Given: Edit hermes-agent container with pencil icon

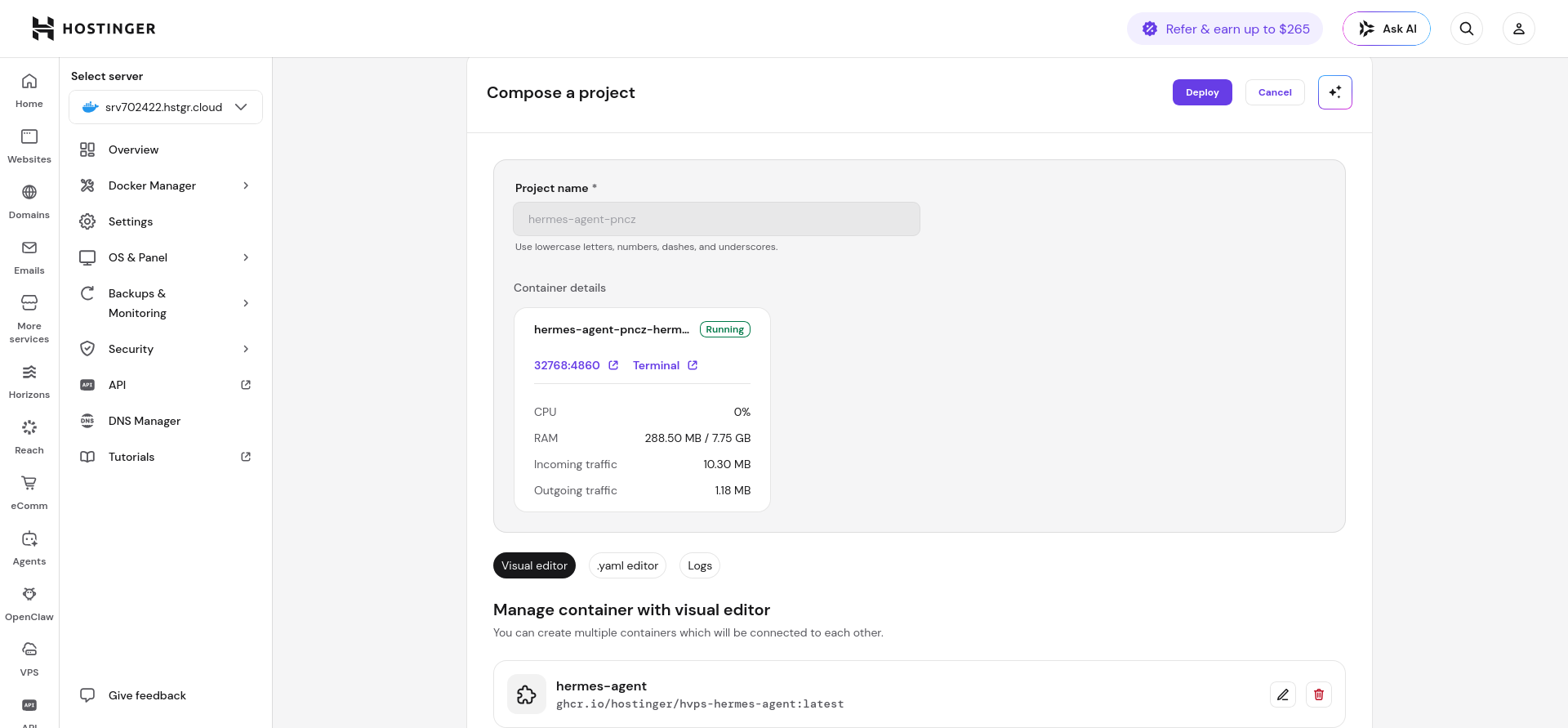Looking at the screenshot, I should coord(1283,695).
